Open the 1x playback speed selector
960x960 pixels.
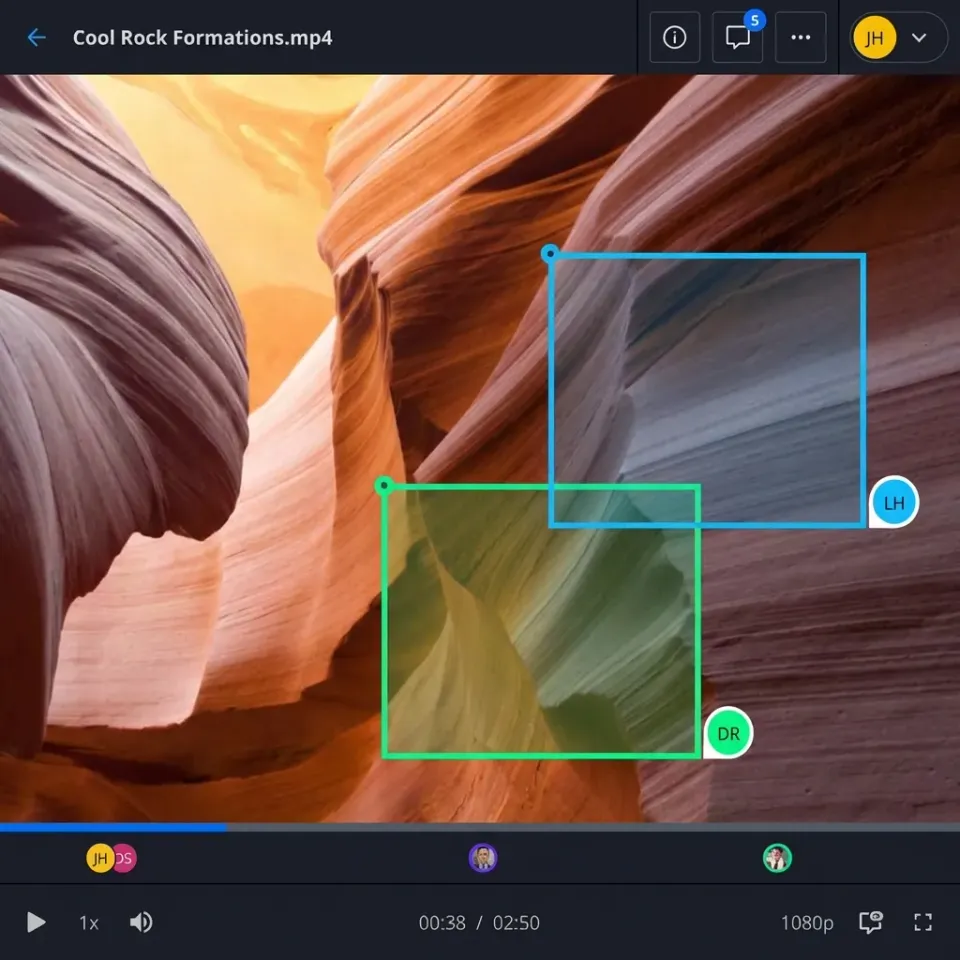tap(87, 922)
